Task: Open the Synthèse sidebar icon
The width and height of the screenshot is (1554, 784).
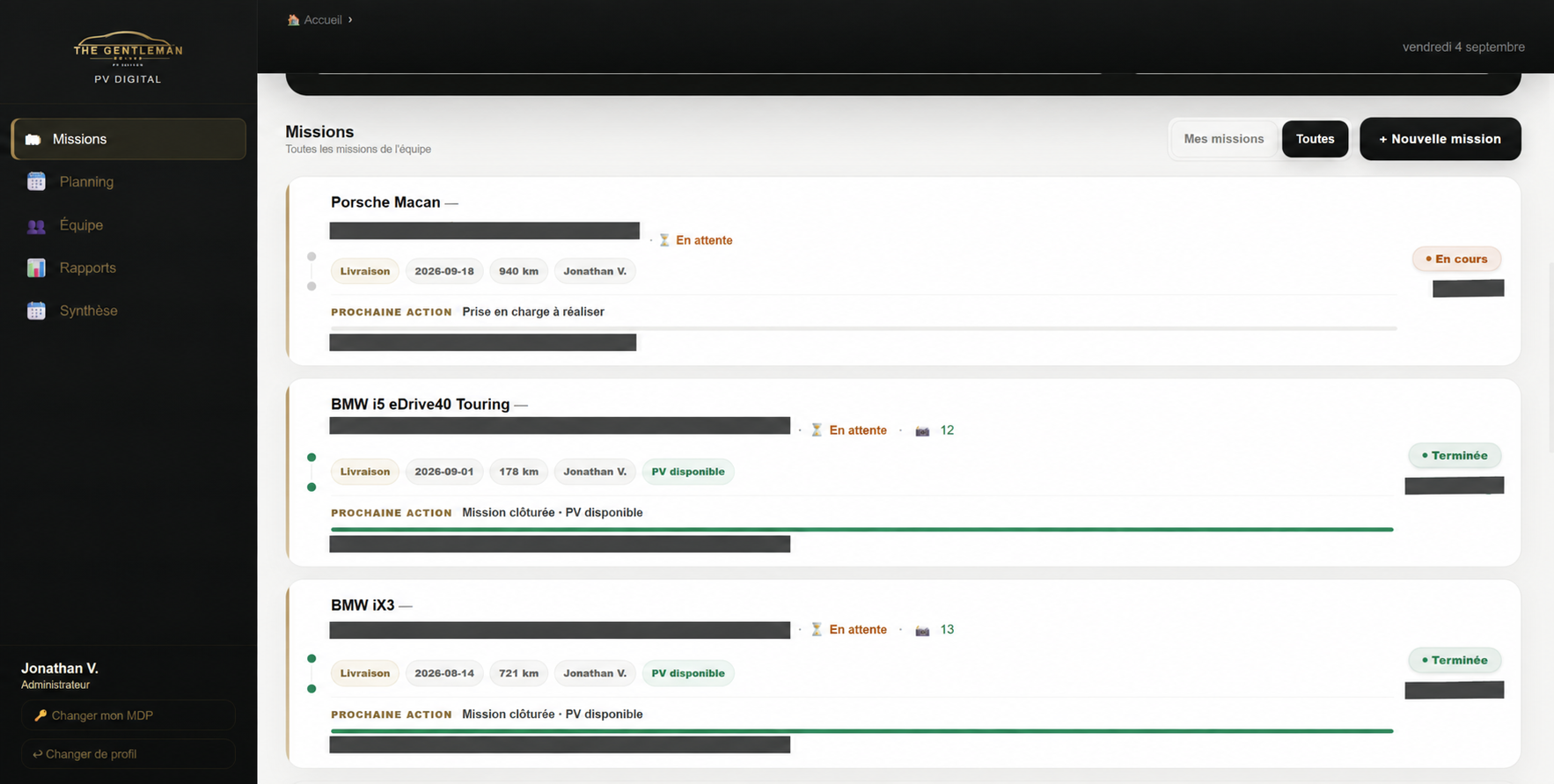Action: tap(36, 311)
